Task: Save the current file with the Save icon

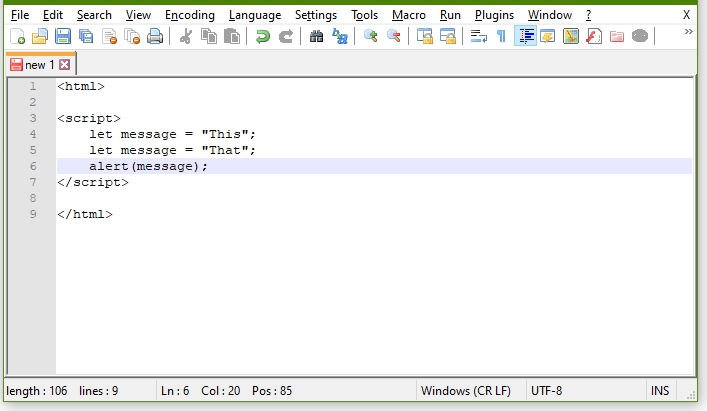Action: coord(63,36)
